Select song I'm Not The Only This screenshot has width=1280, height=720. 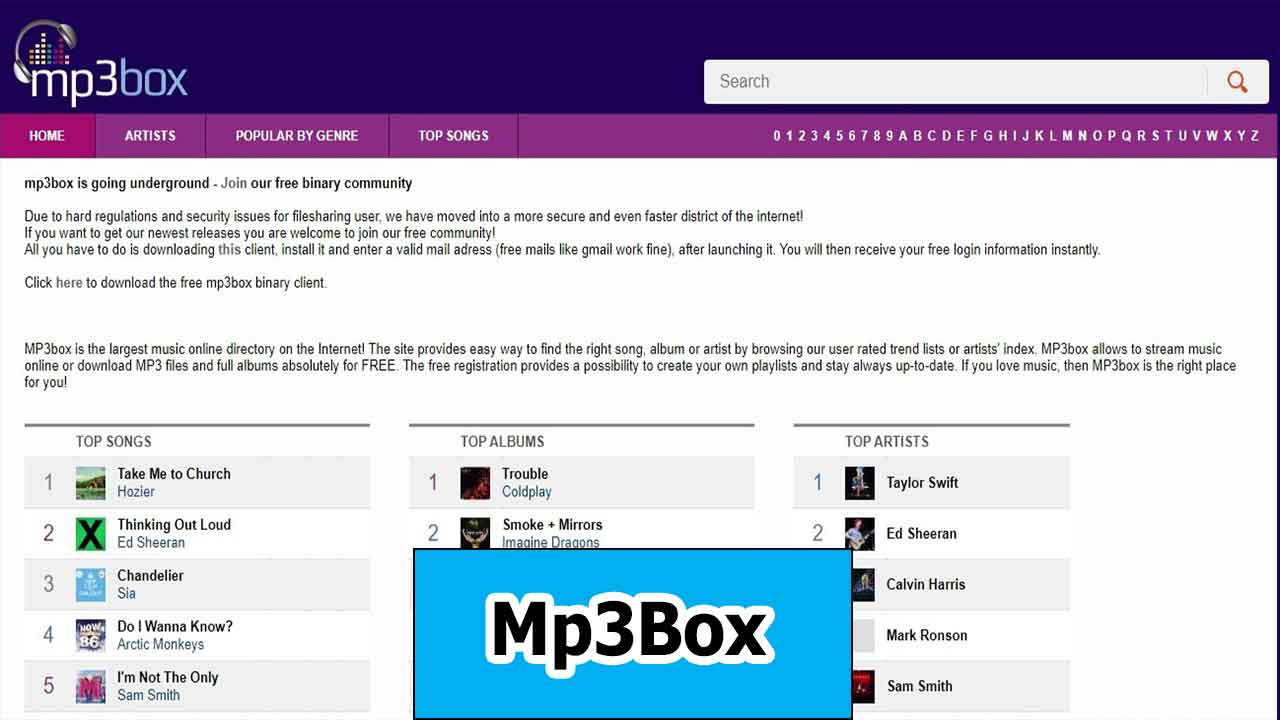click(x=167, y=678)
